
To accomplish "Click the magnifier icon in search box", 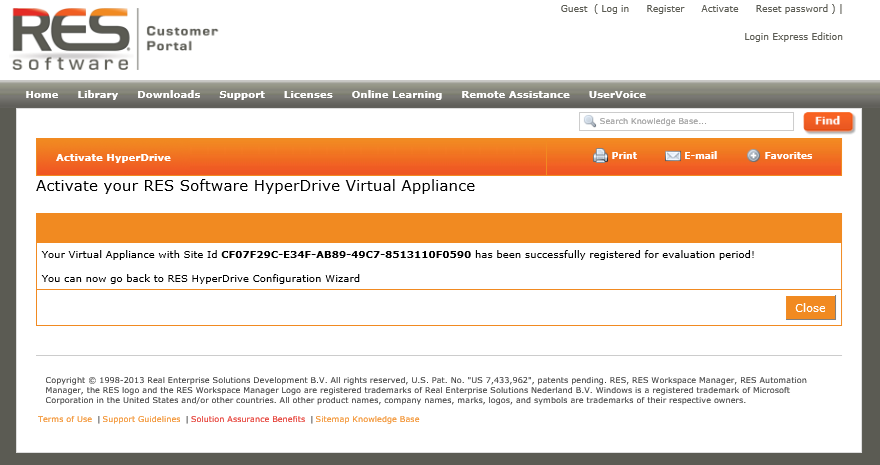I will pos(589,121).
